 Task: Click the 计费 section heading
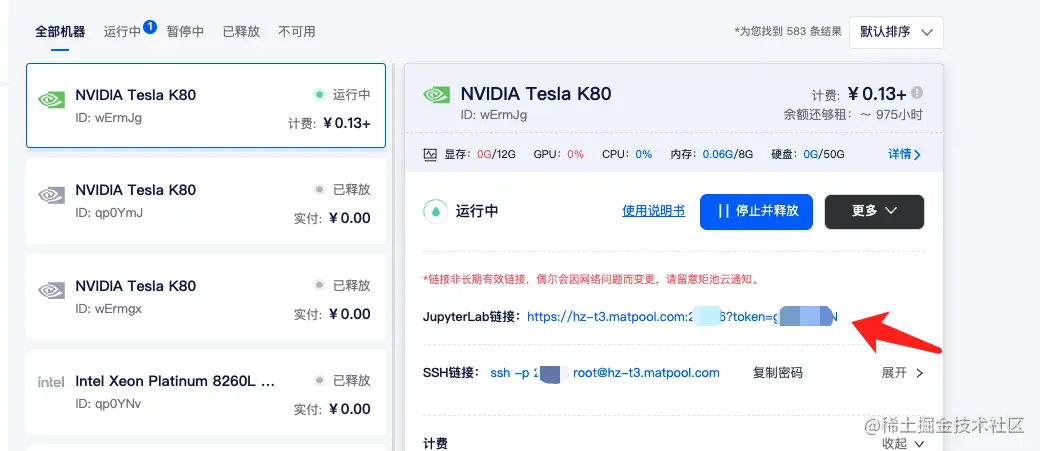435,443
